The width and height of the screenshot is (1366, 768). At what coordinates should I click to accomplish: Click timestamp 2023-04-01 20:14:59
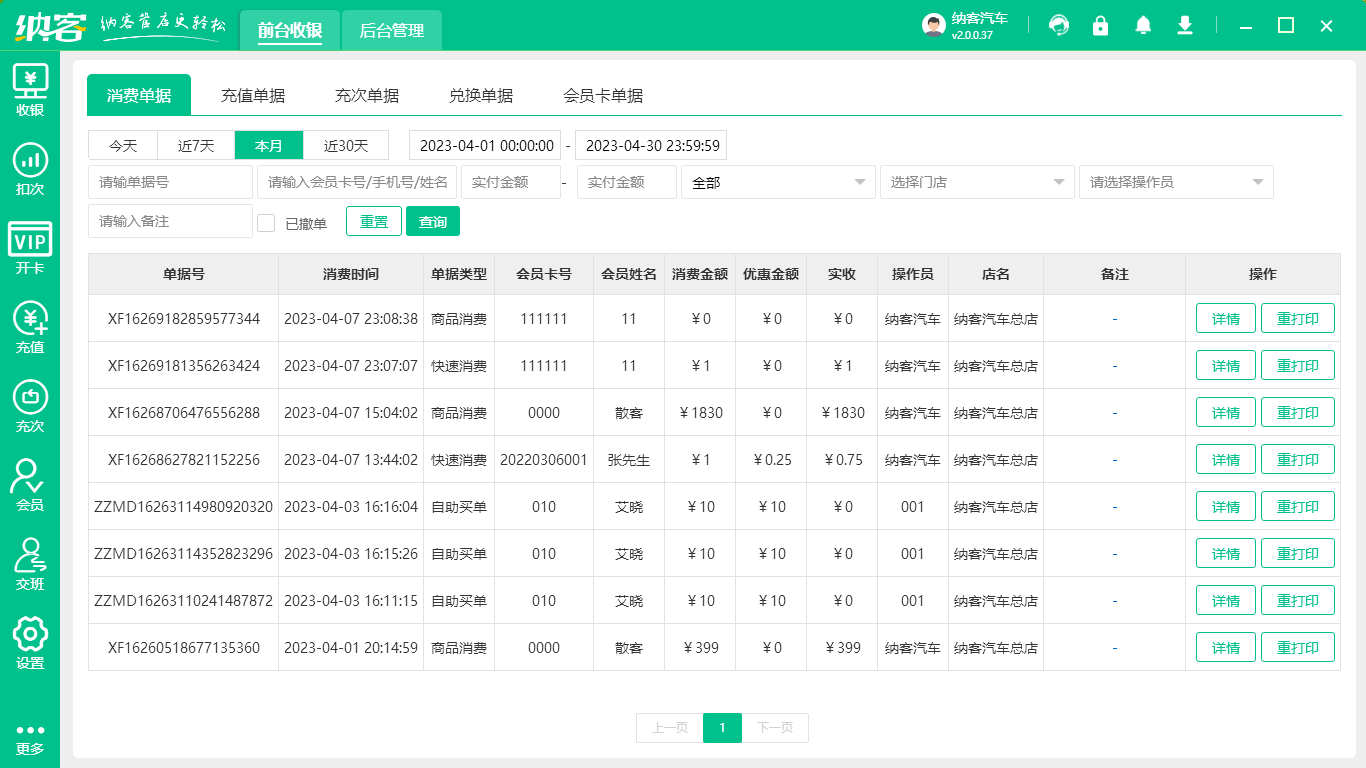coord(351,648)
